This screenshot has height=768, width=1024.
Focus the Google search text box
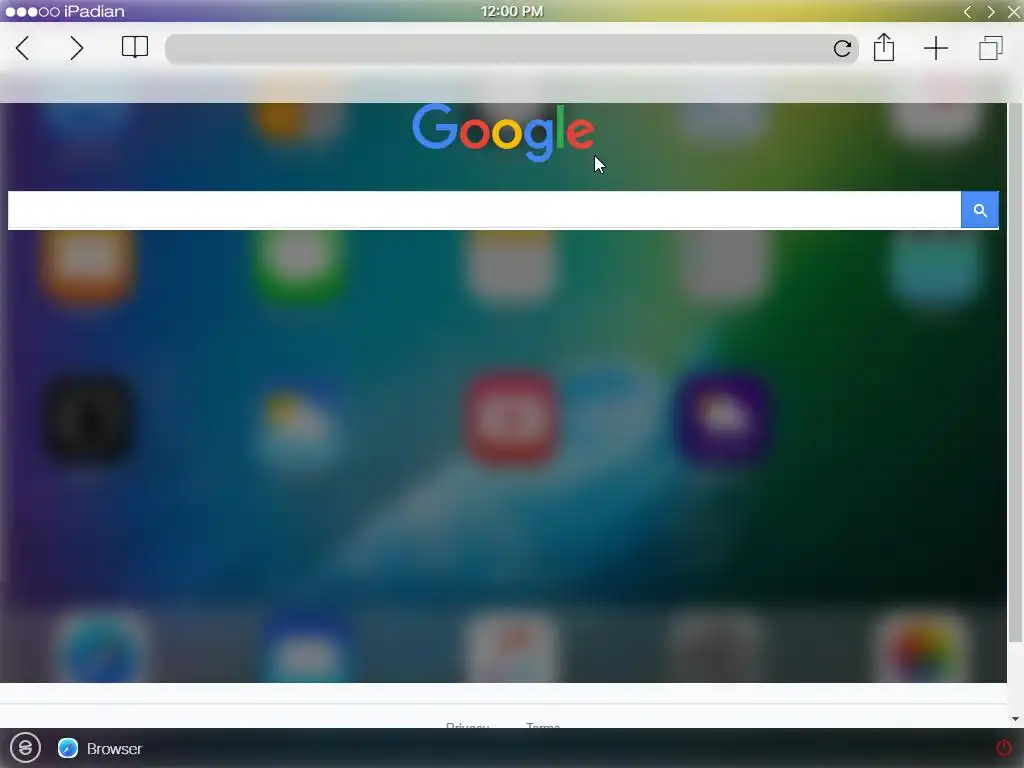point(484,210)
